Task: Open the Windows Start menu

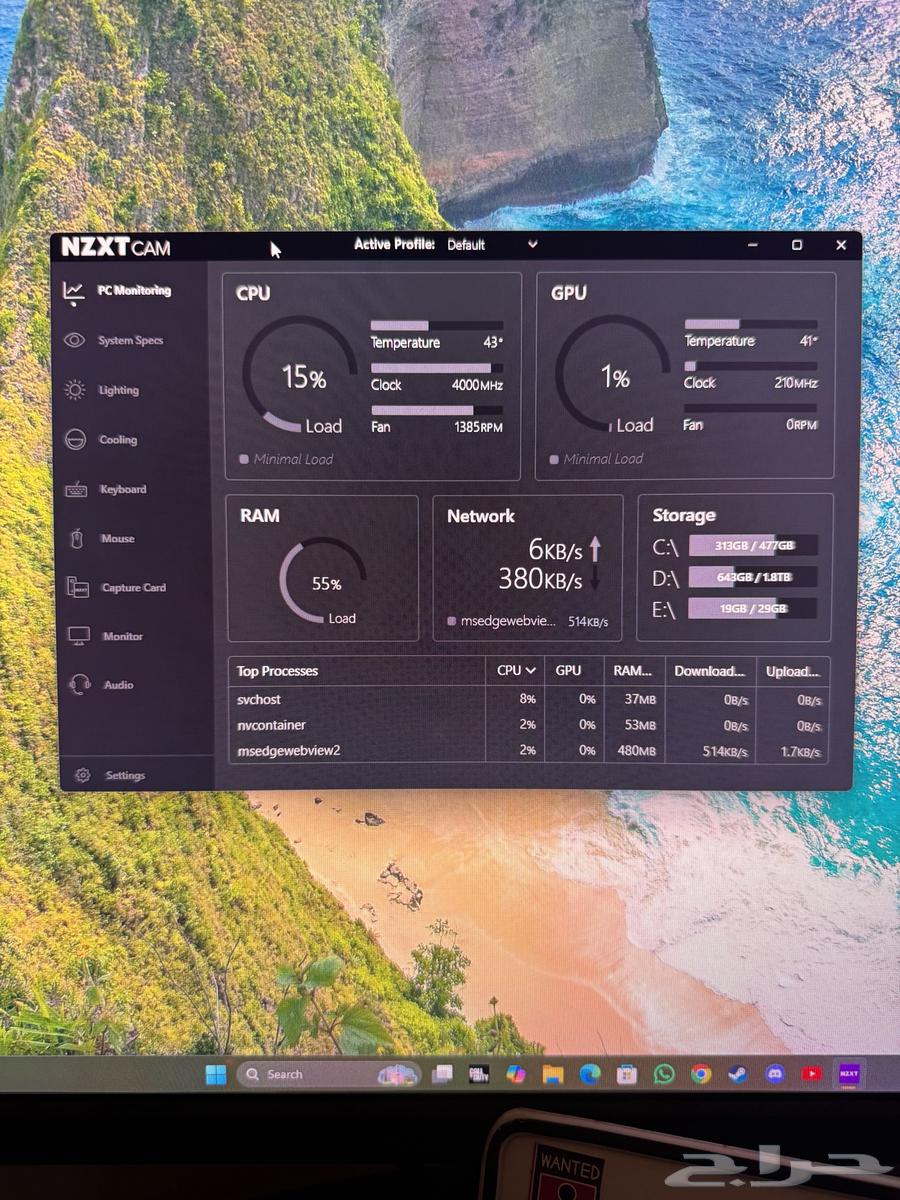Action: (215, 1075)
